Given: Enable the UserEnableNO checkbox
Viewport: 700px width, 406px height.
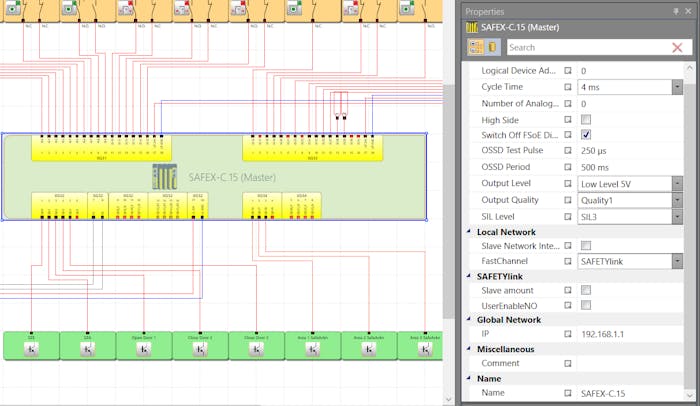Looking at the screenshot, I should tap(586, 306).
